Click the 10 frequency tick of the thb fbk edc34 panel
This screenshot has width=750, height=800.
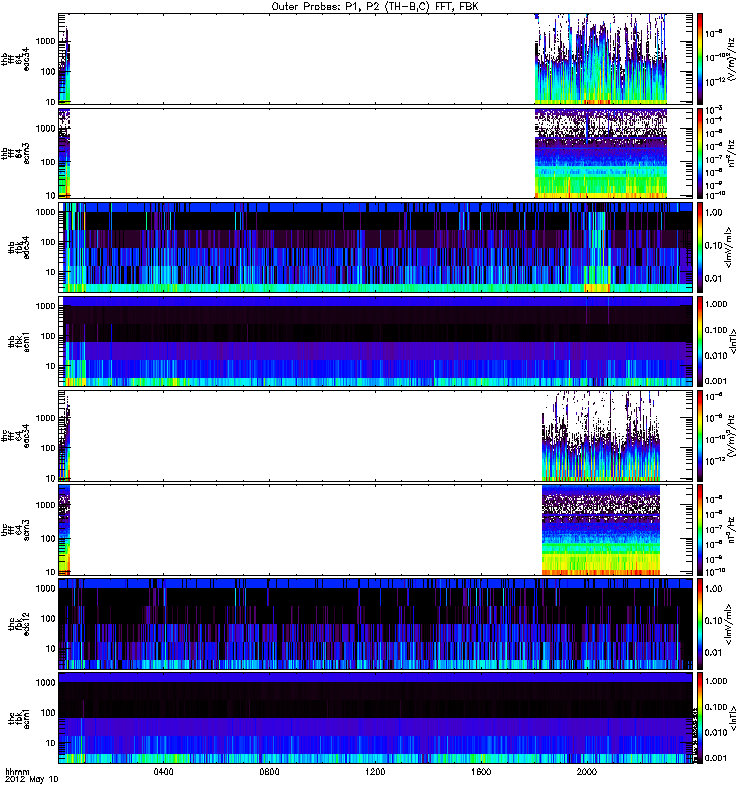coord(50,272)
